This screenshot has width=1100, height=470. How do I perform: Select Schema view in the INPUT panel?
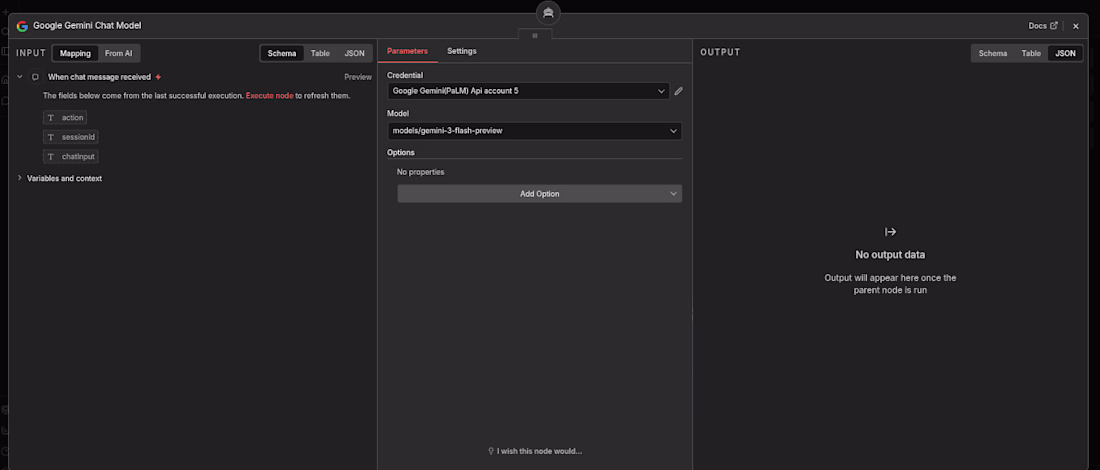[x=282, y=53]
